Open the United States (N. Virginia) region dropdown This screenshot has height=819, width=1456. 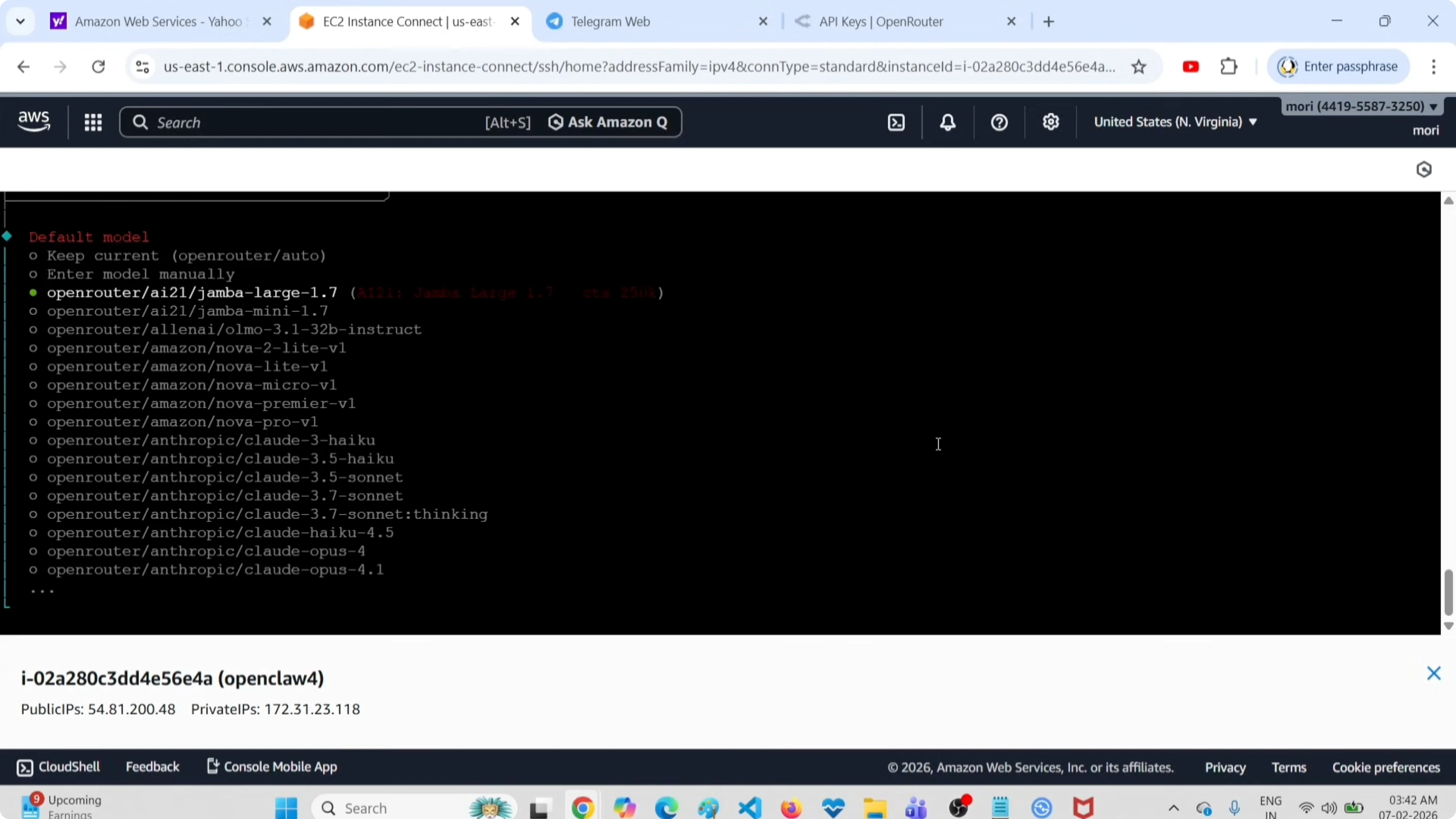1175,122
